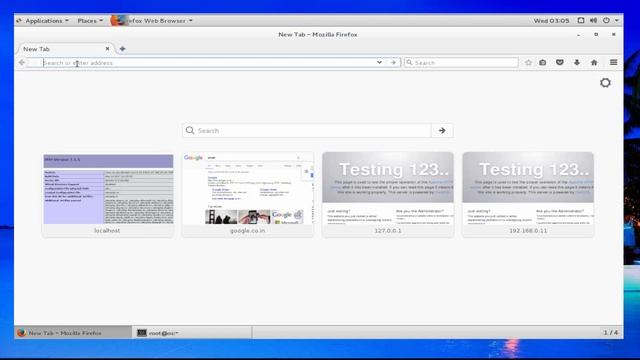Open the Downloads arrow icon
The width and height of the screenshot is (640, 360).
577,62
